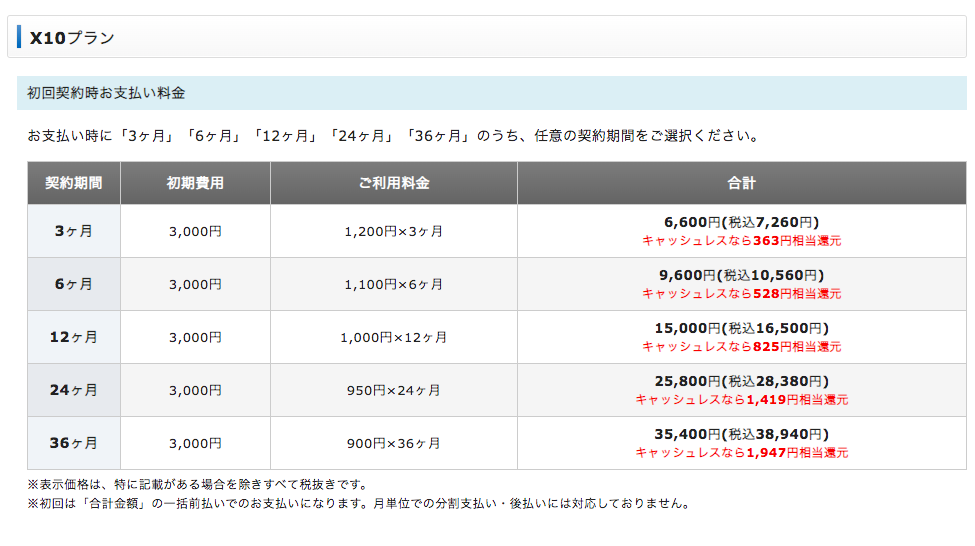Click 3,000円 initial fee in 24ヶ月 row
Image resolution: width=975 pixels, height=546 pixels.
[195, 391]
